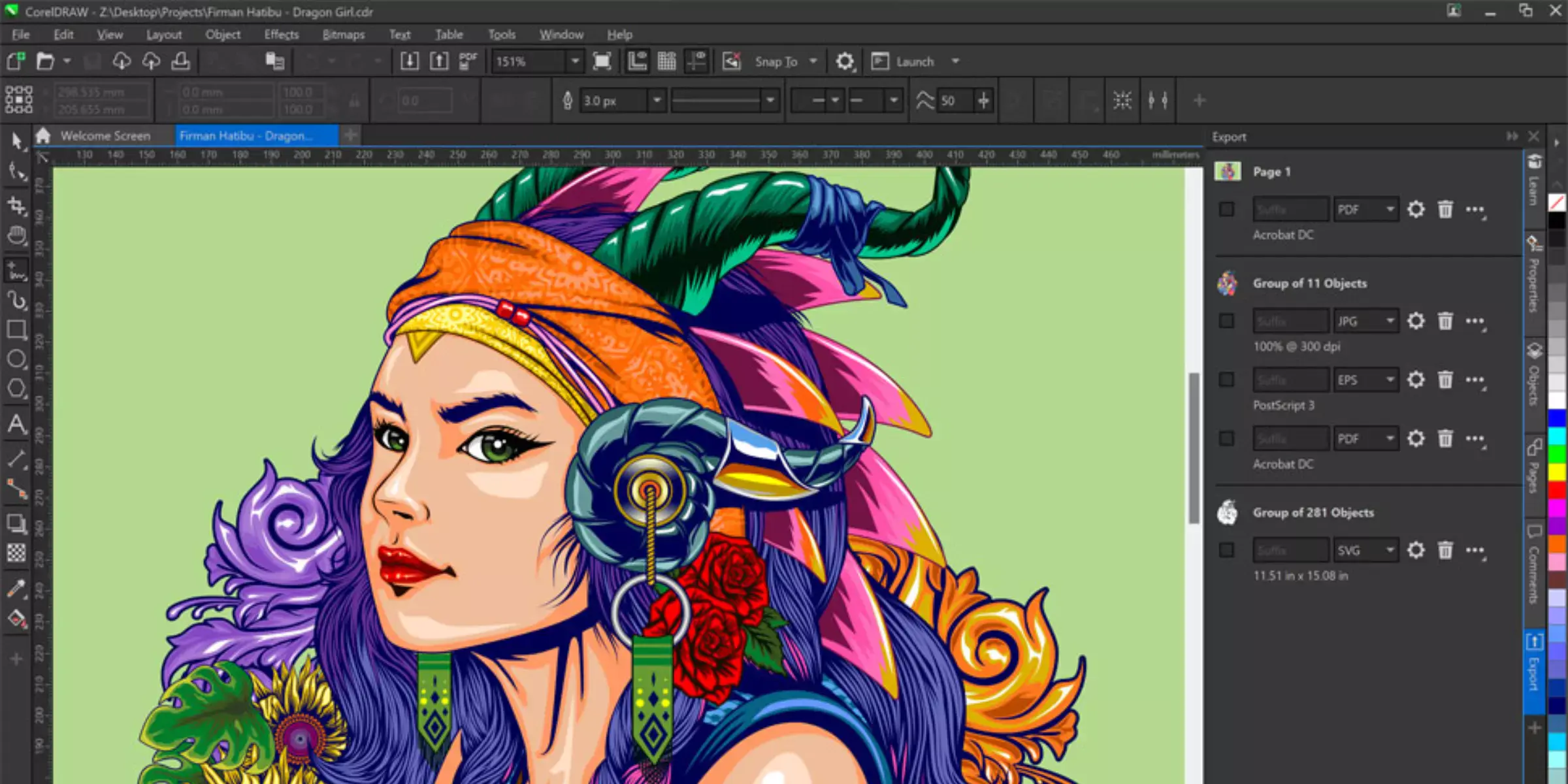Image resolution: width=1568 pixels, height=784 pixels.
Task: Select the Pan hand tool
Action: point(16,236)
